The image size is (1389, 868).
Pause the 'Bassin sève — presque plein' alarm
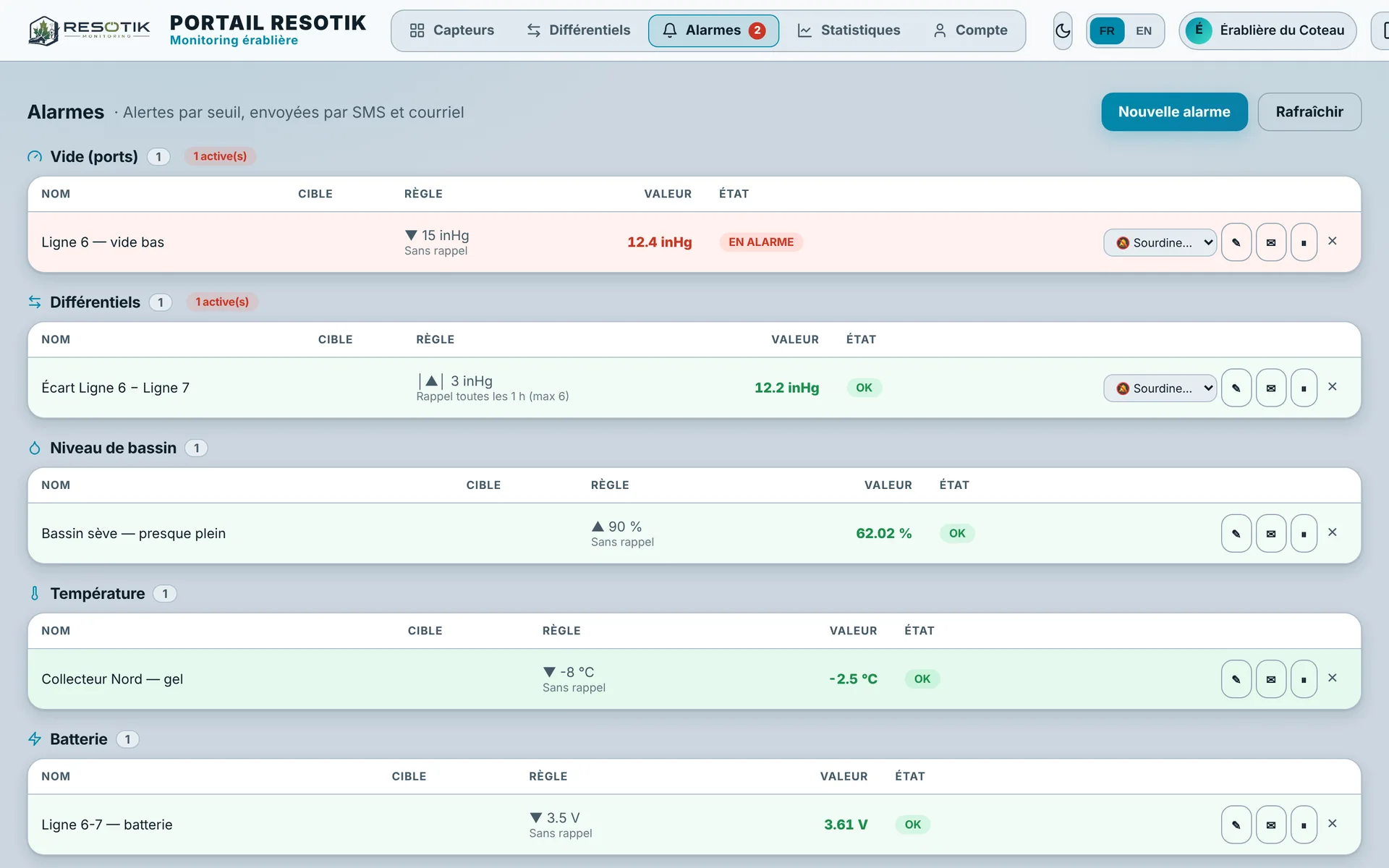(1304, 533)
